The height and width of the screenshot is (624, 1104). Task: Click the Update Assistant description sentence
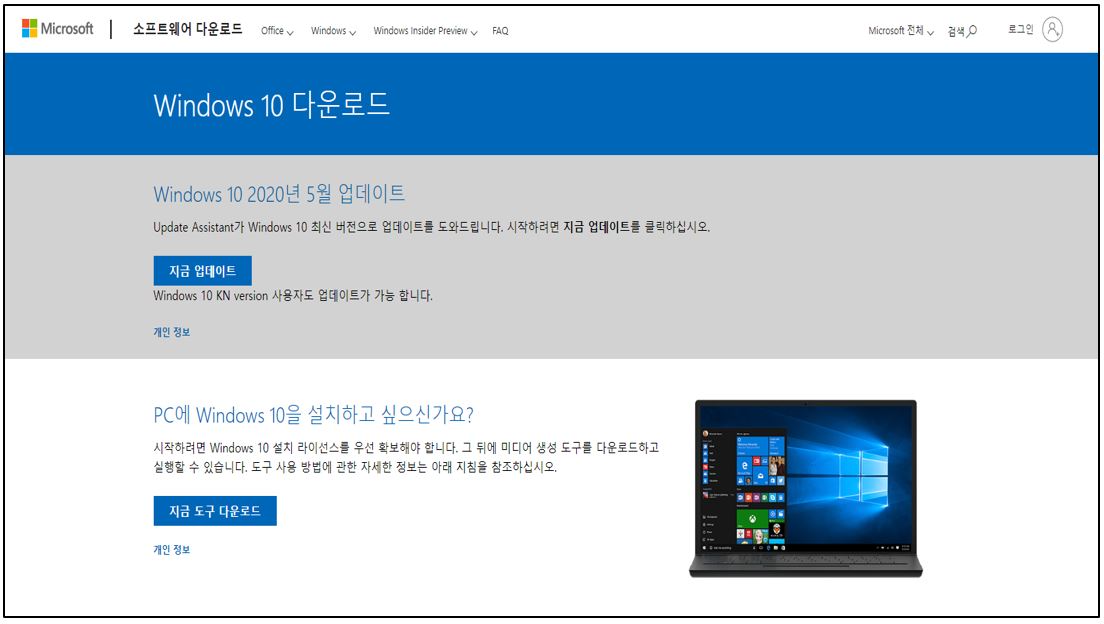432,227
